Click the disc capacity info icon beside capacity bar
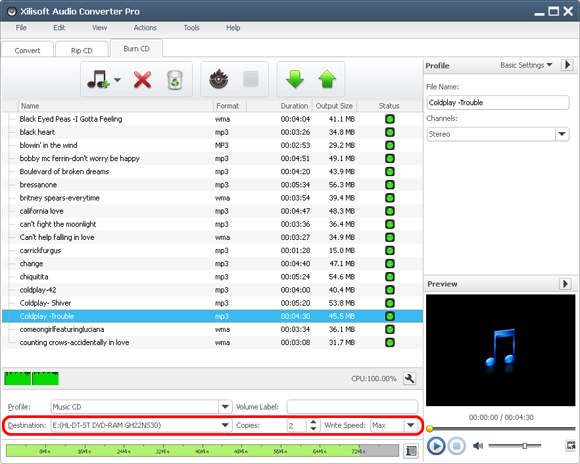Viewport: 580px width, 464px height. [411, 451]
